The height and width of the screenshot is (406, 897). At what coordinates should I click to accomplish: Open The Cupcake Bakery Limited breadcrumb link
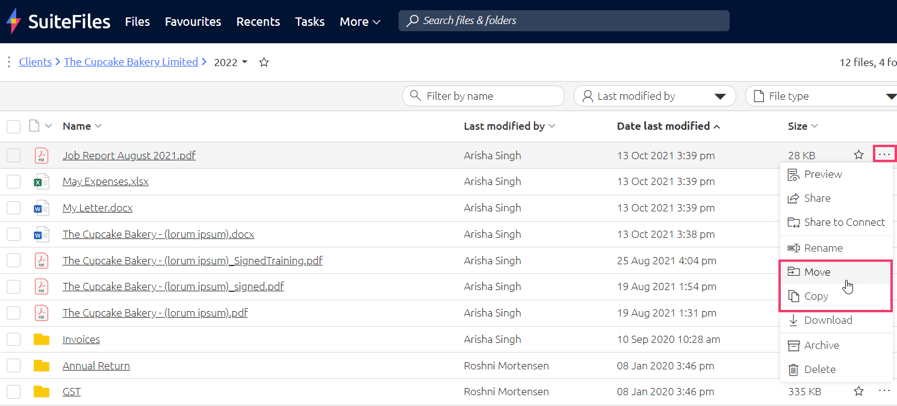click(x=131, y=62)
